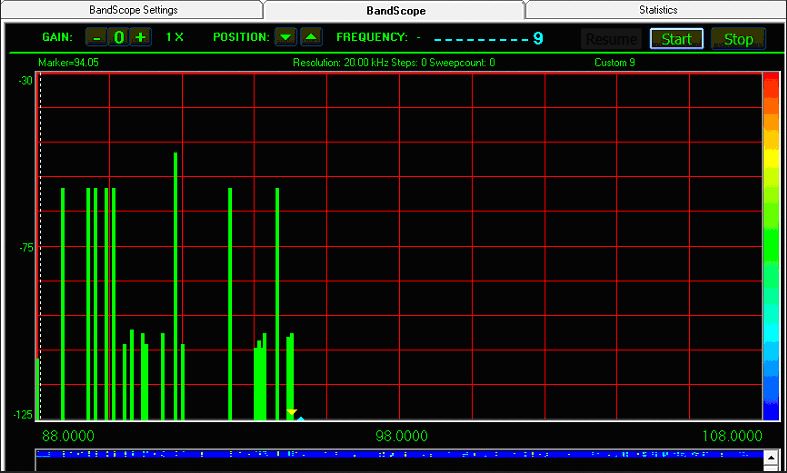Click the scrollbar up arrow at bottom right
The height and width of the screenshot is (473, 787).
pyautogui.click(x=770, y=457)
